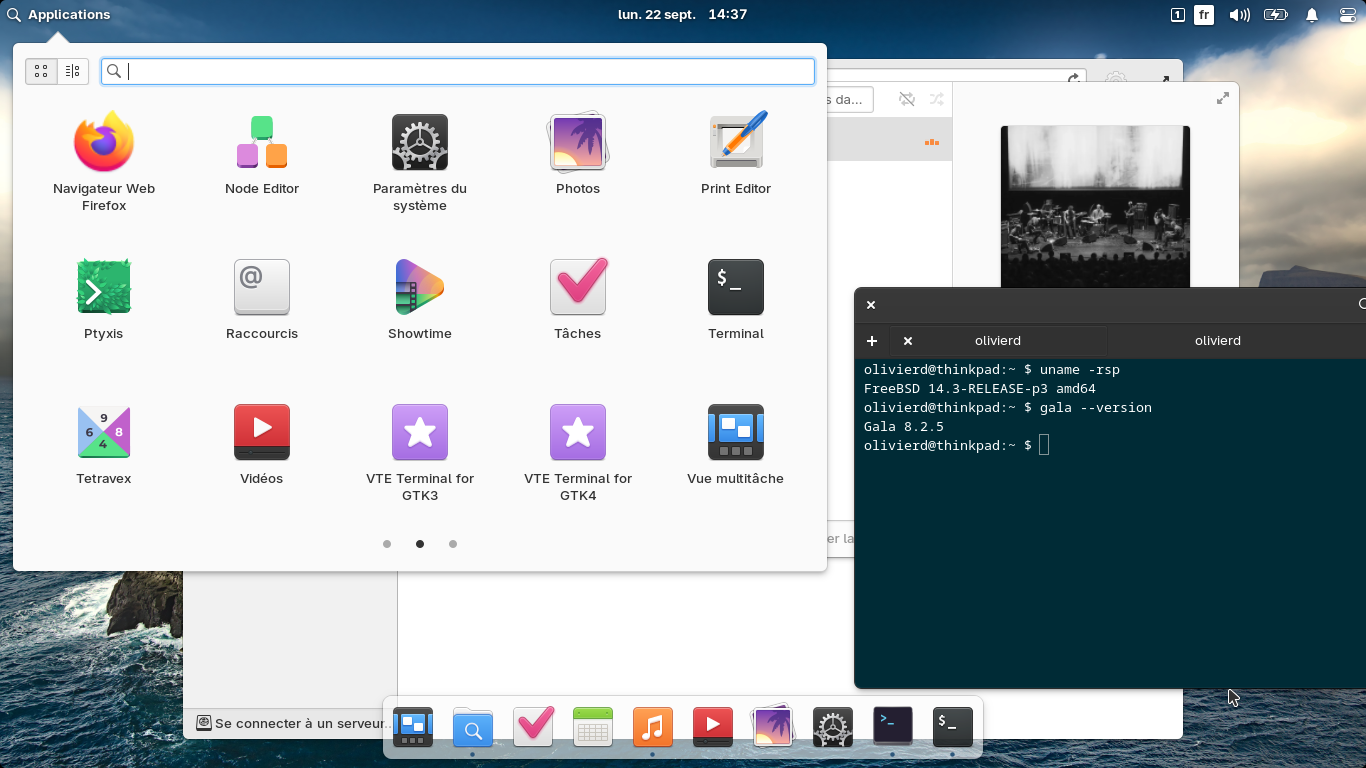
Task: Switch to the second olivierd terminal tab
Action: [x=1217, y=341]
